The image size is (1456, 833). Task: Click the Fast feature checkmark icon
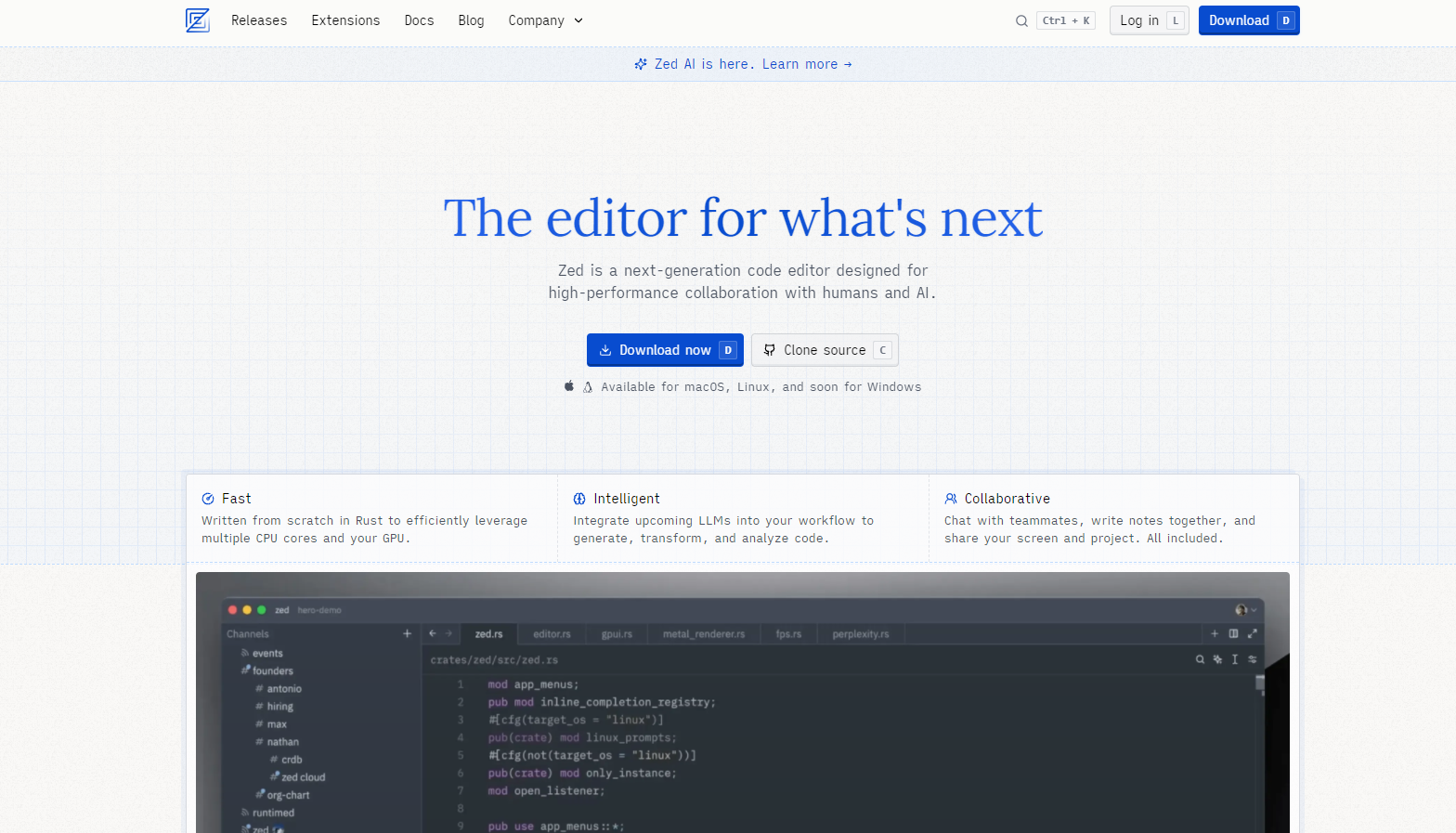pyautogui.click(x=208, y=499)
